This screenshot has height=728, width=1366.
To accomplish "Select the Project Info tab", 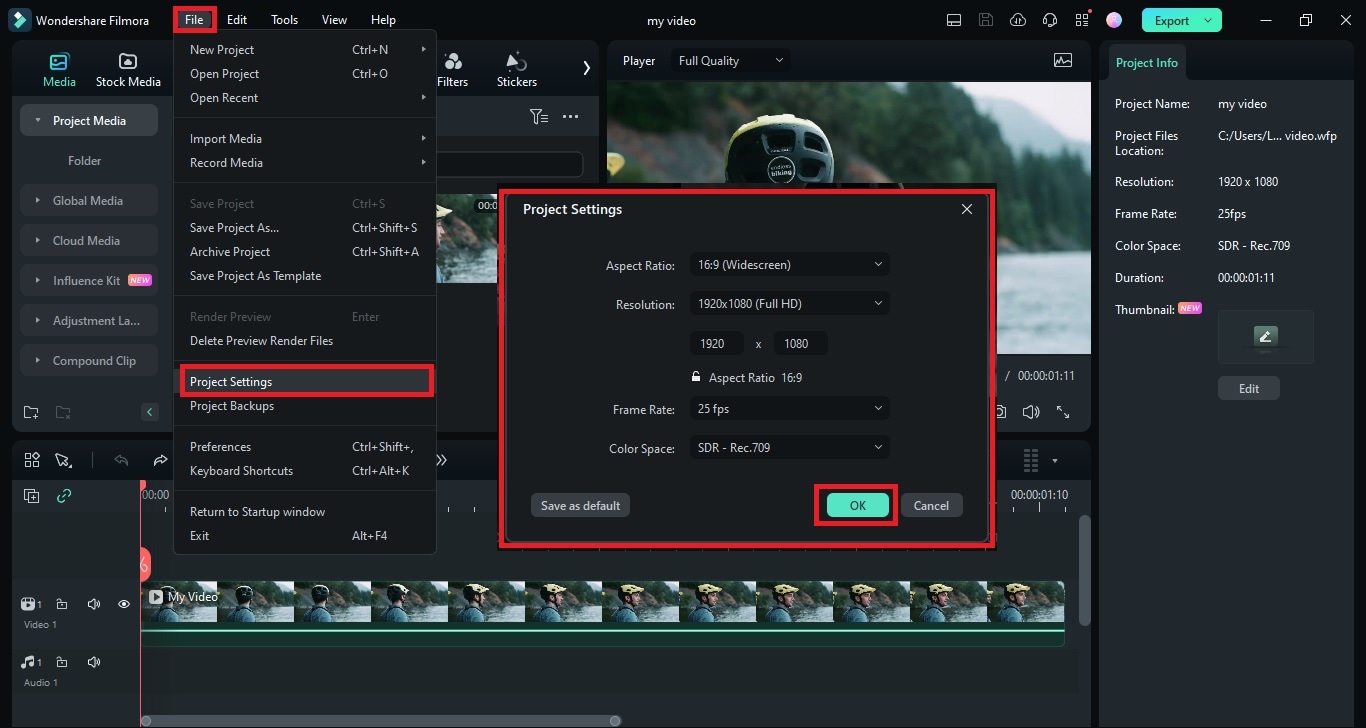I will (x=1146, y=63).
